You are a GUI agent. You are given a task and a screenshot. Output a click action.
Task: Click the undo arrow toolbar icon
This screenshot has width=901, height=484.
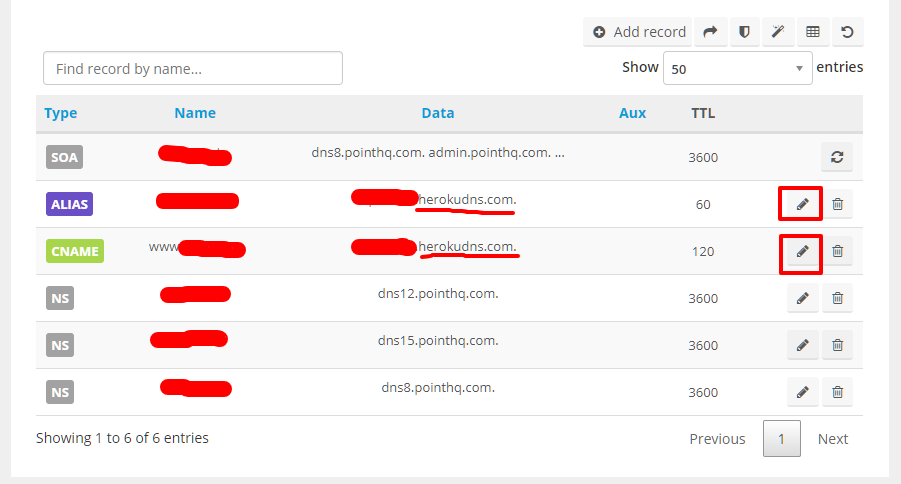[847, 32]
